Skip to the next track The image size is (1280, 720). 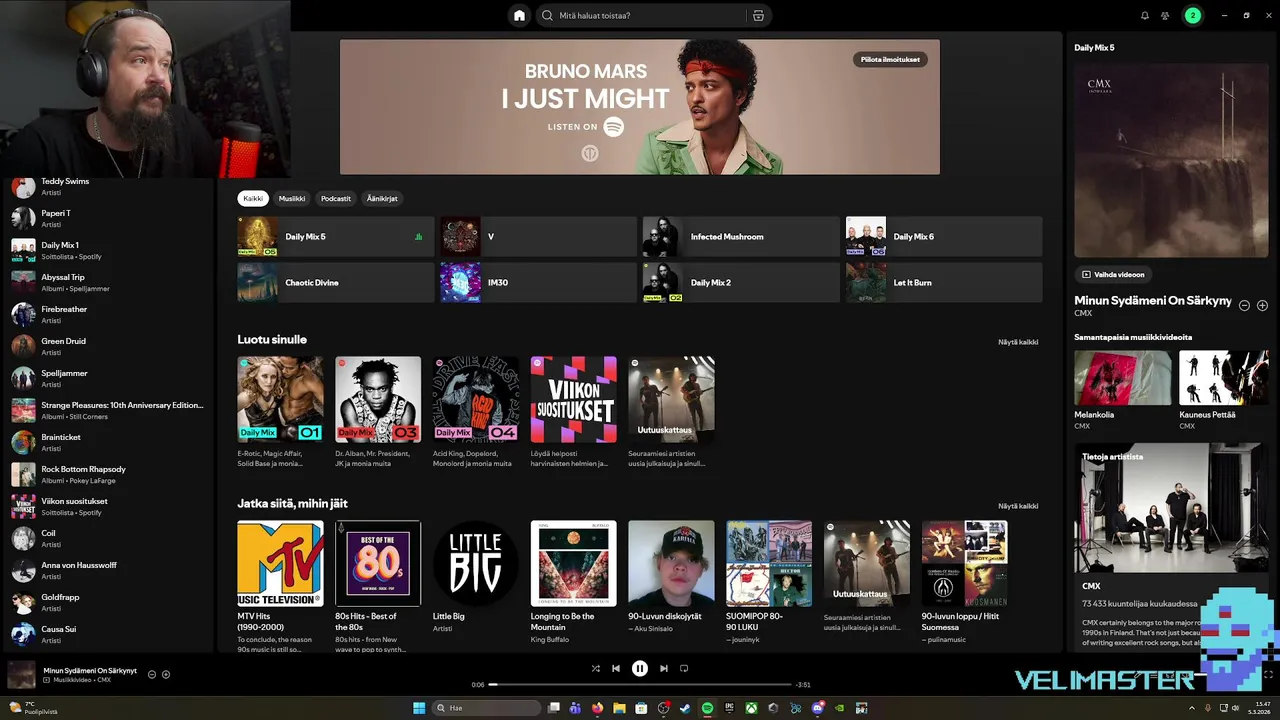[x=663, y=668]
